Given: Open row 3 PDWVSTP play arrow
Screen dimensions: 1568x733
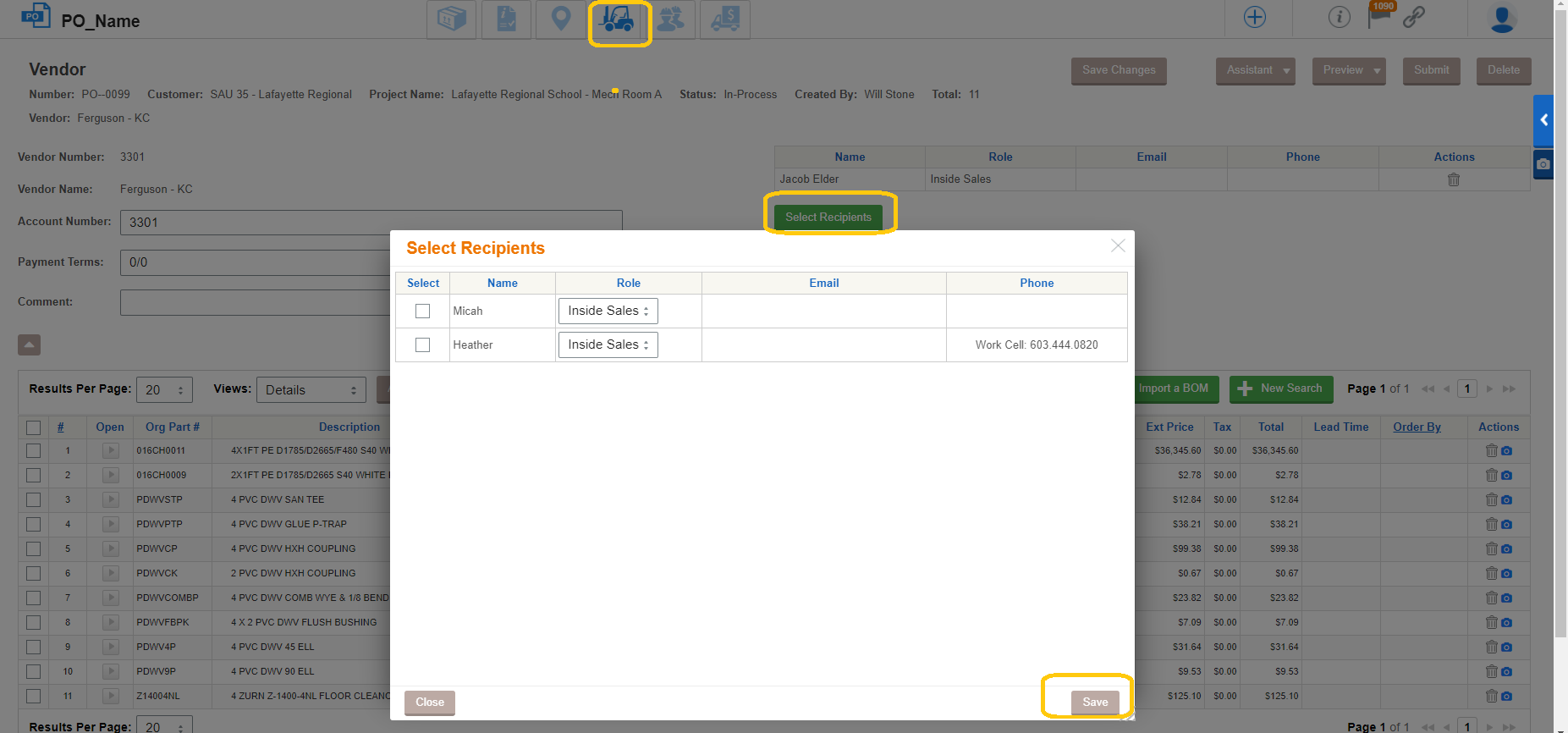Looking at the screenshot, I should click(x=111, y=499).
